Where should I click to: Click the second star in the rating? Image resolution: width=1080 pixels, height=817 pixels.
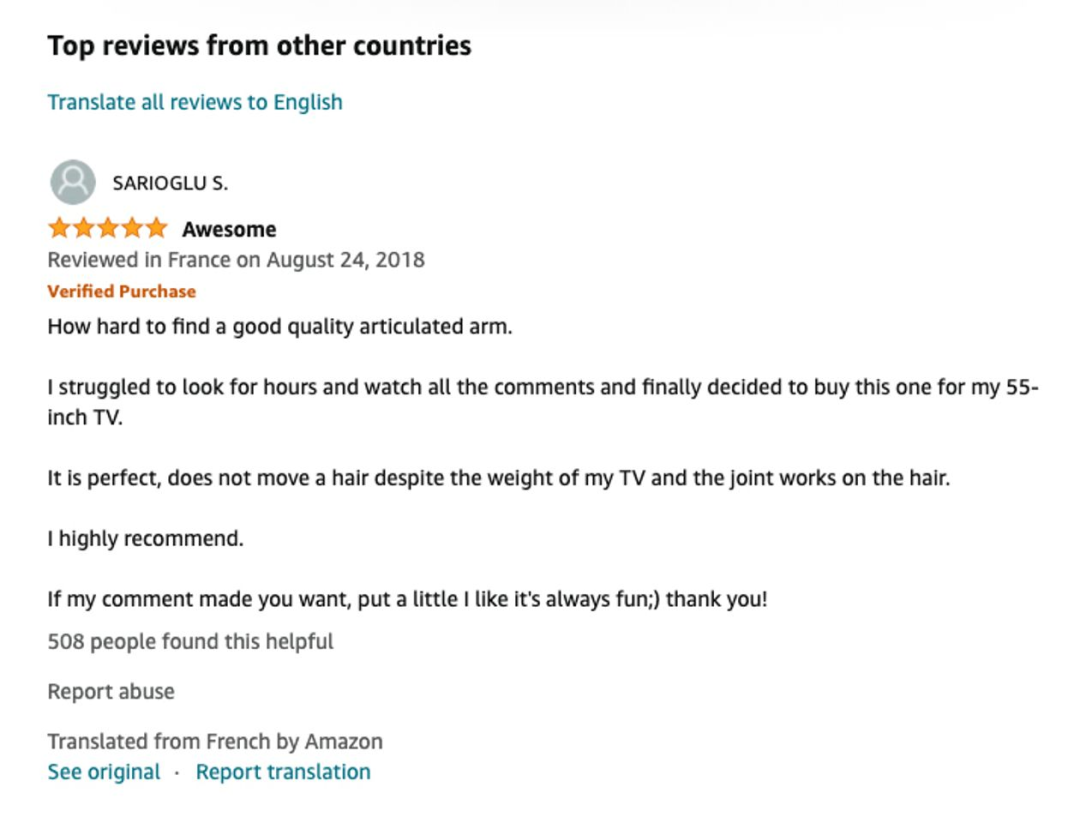pyautogui.click(x=83, y=229)
